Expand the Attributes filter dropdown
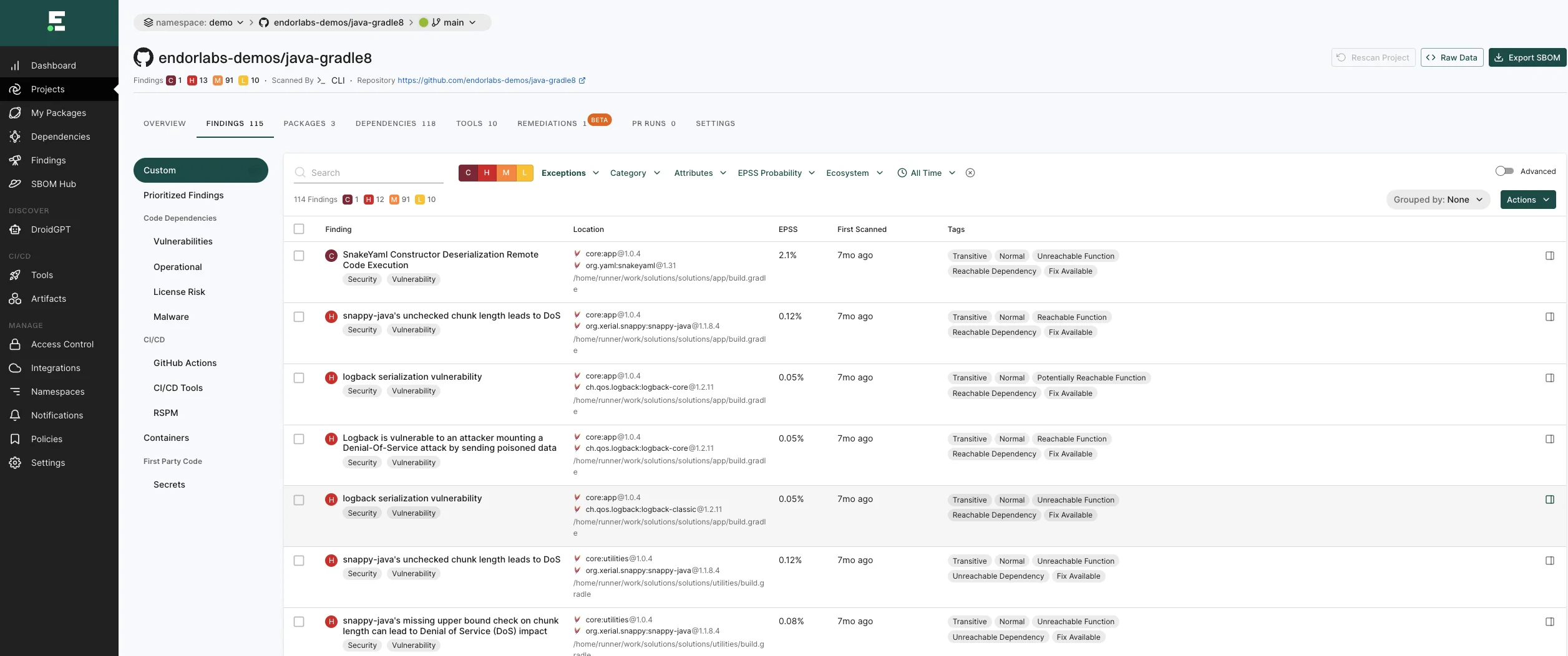 click(x=700, y=173)
